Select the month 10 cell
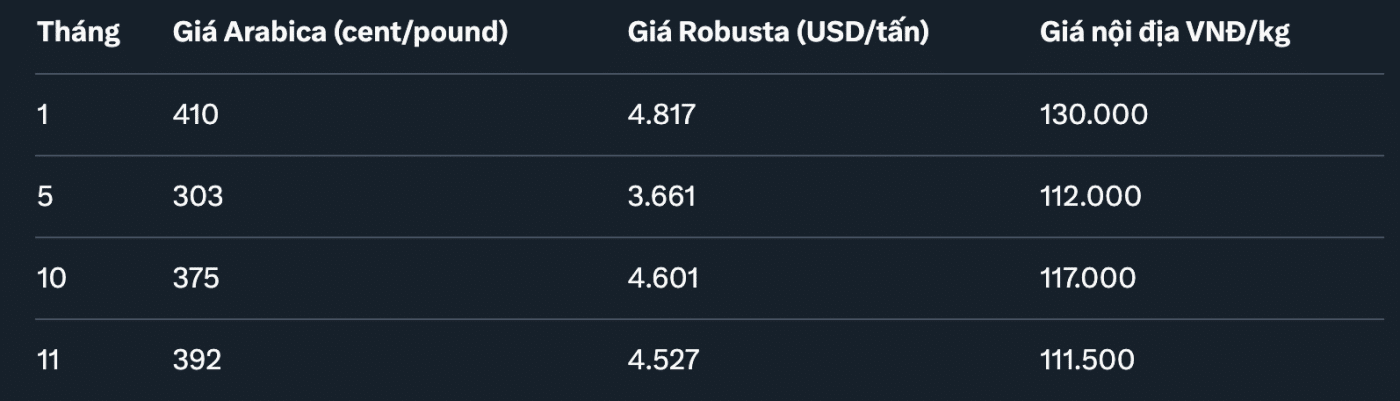The image size is (1400, 401). click(x=51, y=278)
